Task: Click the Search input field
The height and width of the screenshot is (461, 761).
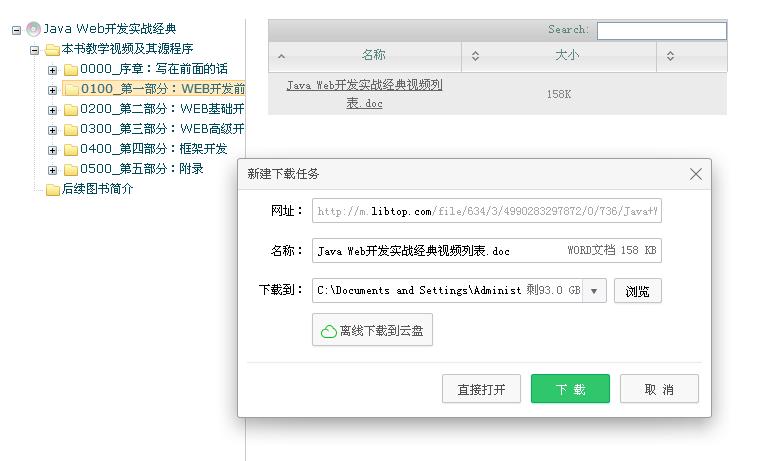Action: point(661,31)
